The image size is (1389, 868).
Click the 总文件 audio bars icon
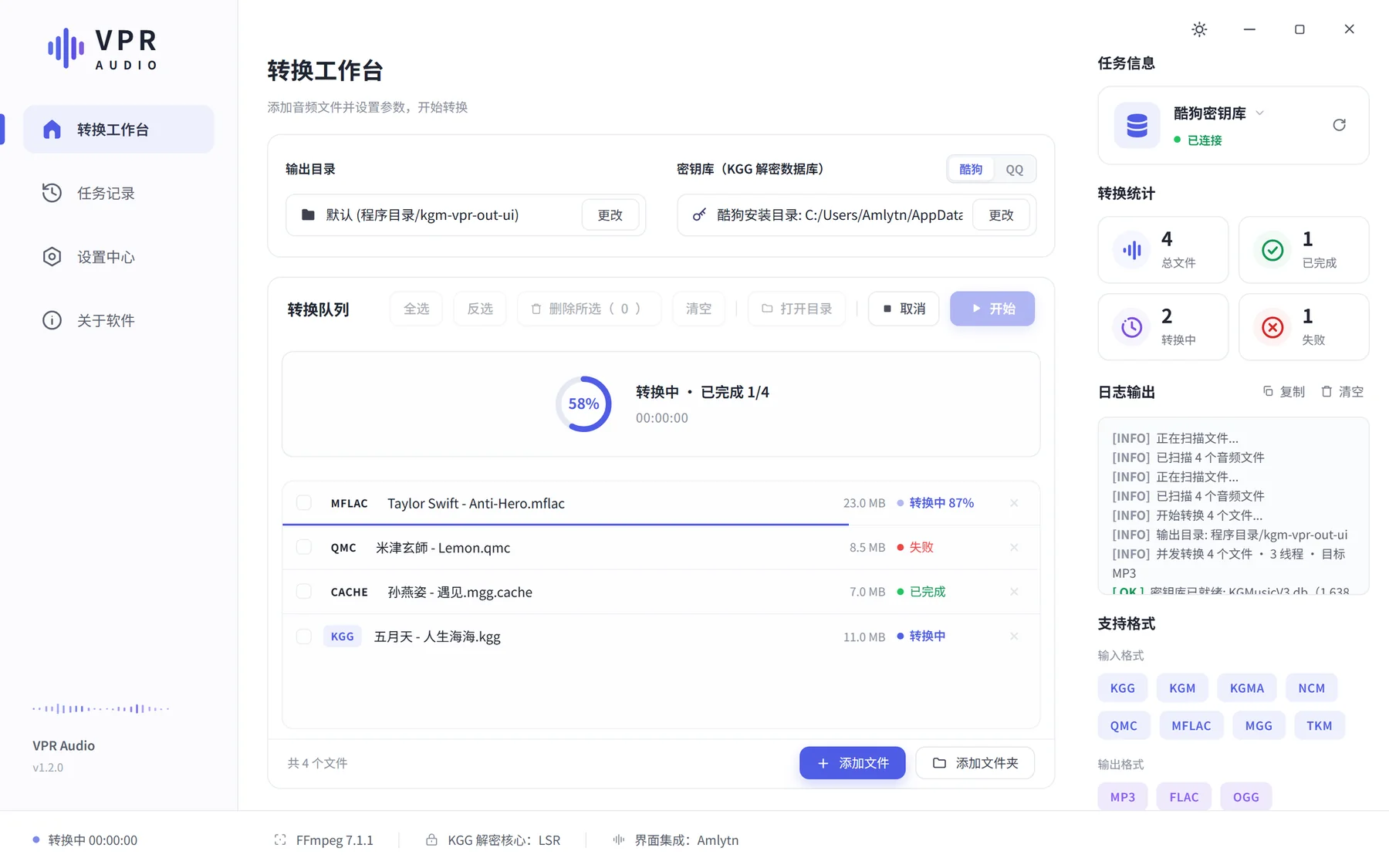coord(1132,250)
